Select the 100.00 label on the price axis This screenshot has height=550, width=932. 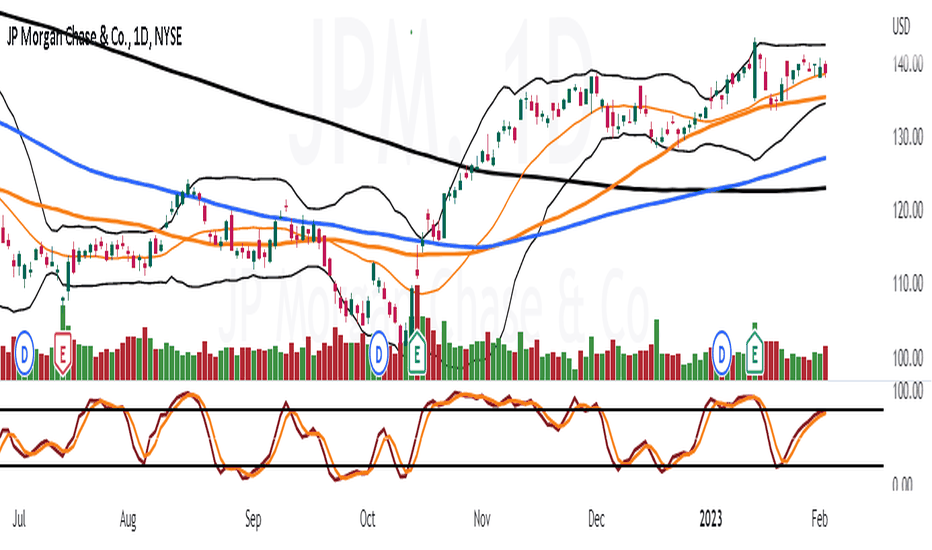click(908, 358)
